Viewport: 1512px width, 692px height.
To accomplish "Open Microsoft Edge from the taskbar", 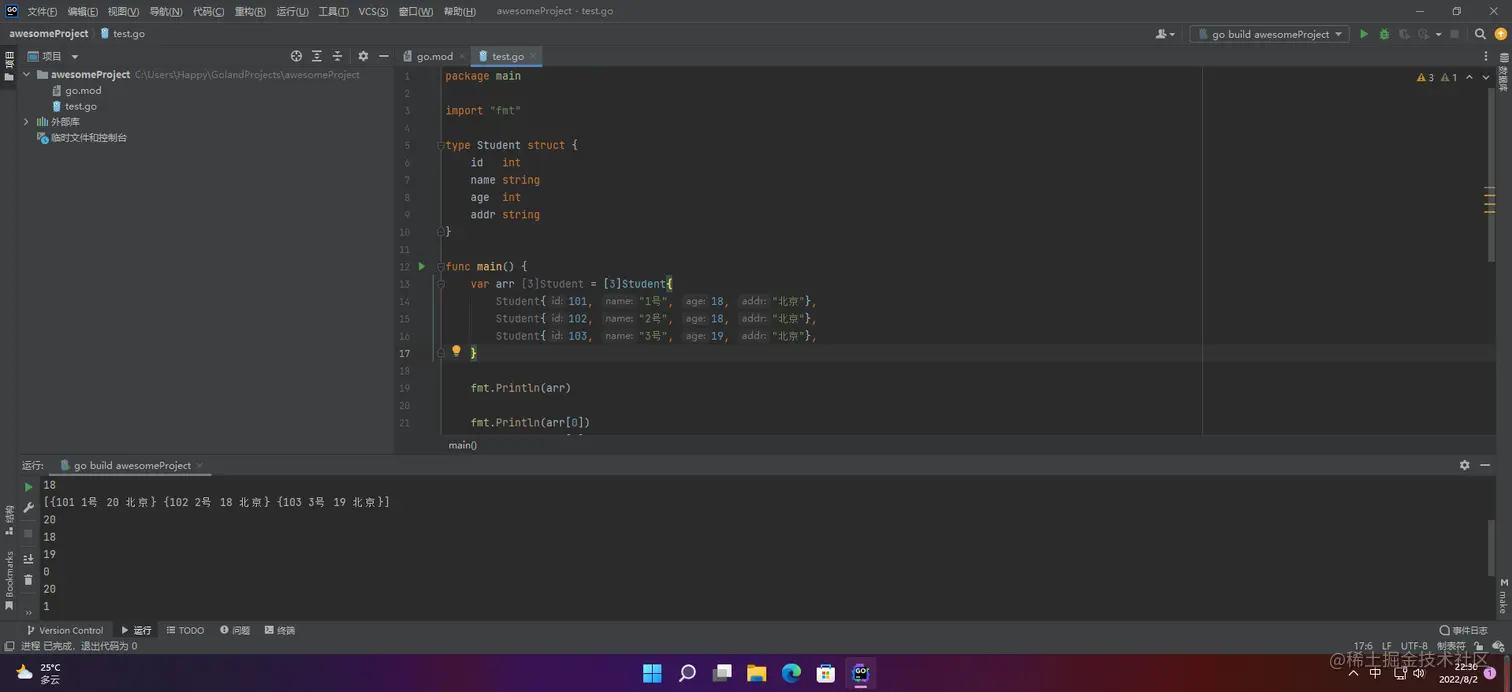I will (791, 673).
